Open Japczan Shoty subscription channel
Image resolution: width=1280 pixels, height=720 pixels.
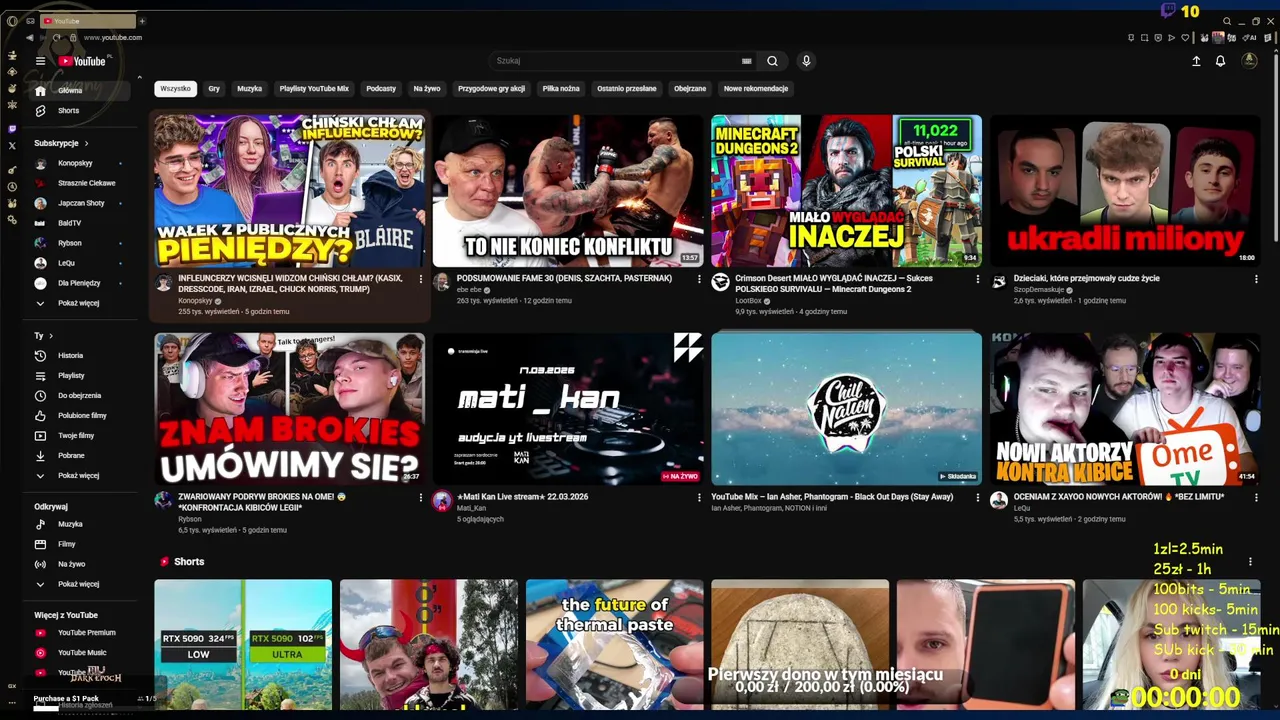(80, 203)
